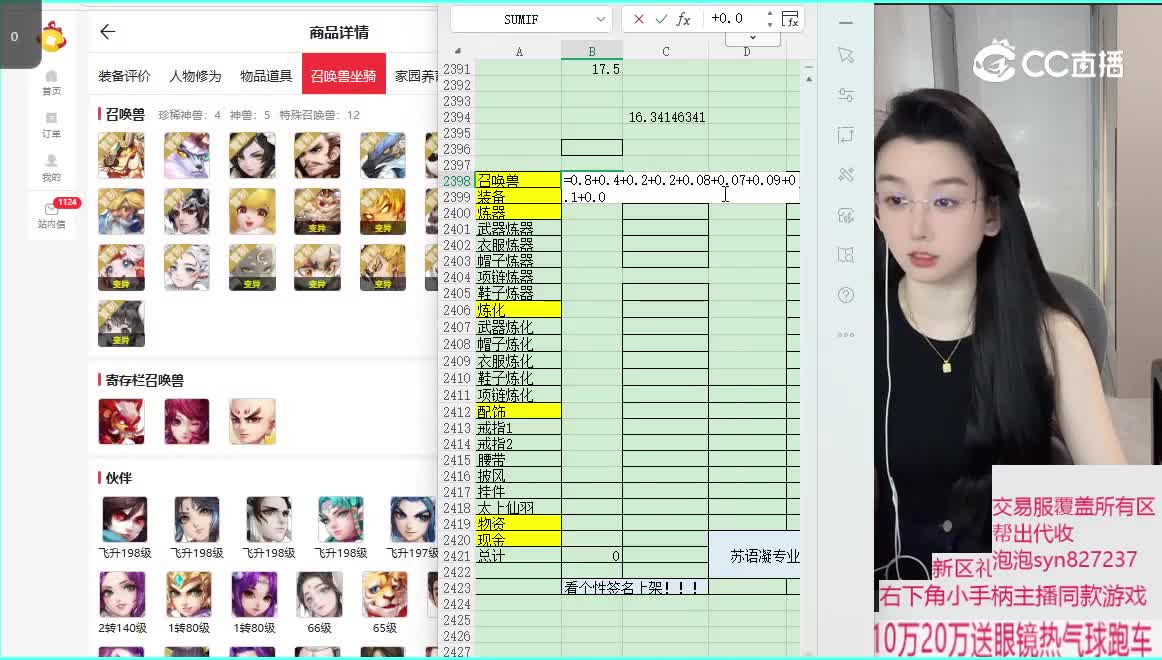The height and width of the screenshot is (660, 1162).
Task: Click the back arrow beside 商品详情
Action: click(x=108, y=32)
